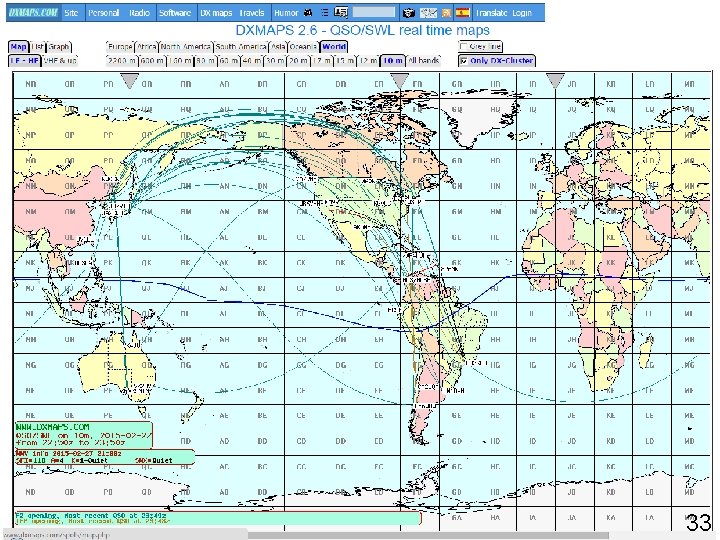This screenshot has height=540, width=720.
Task: Show the Oceania region map
Action: click(303, 47)
